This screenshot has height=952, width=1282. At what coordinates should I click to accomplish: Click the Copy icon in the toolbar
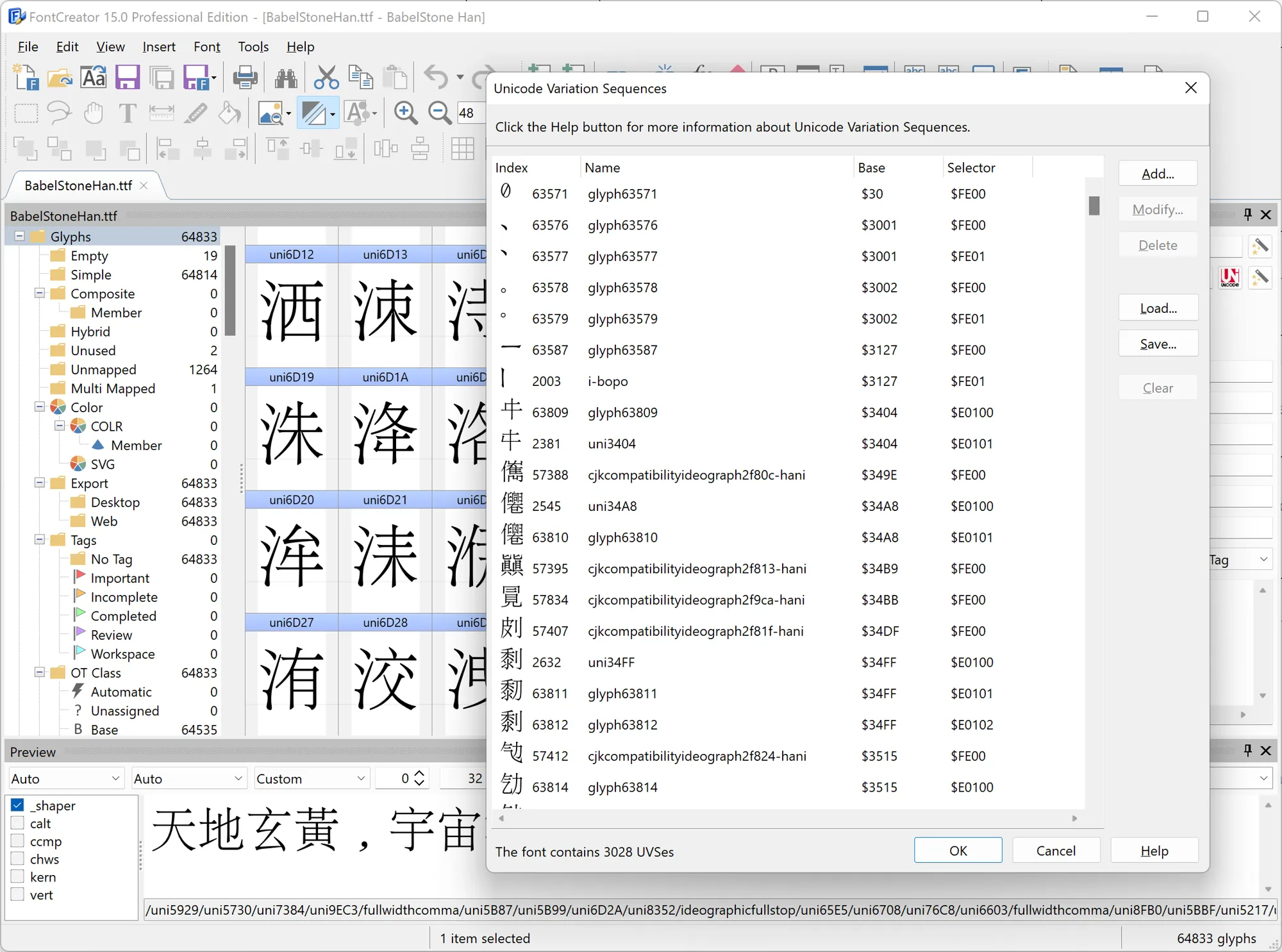coord(360,78)
